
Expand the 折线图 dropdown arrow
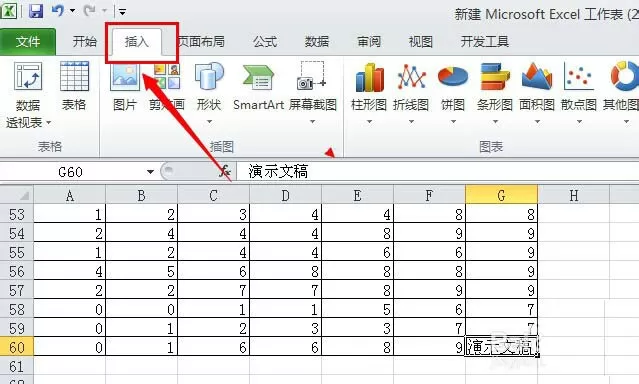coord(411,121)
